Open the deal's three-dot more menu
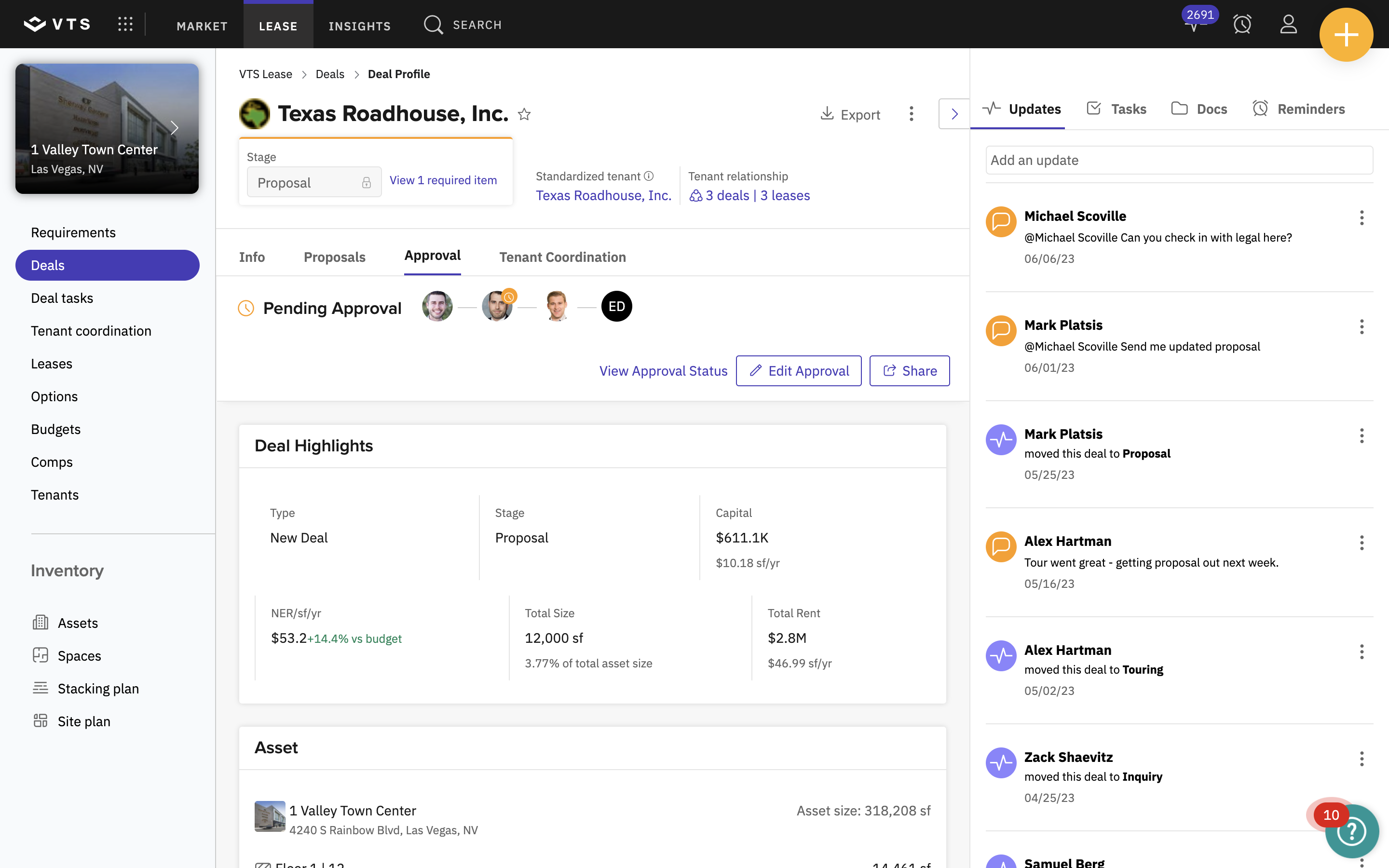Image resolution: width=1389 pixels, height=868 pixels. click(x=911, y=114)
